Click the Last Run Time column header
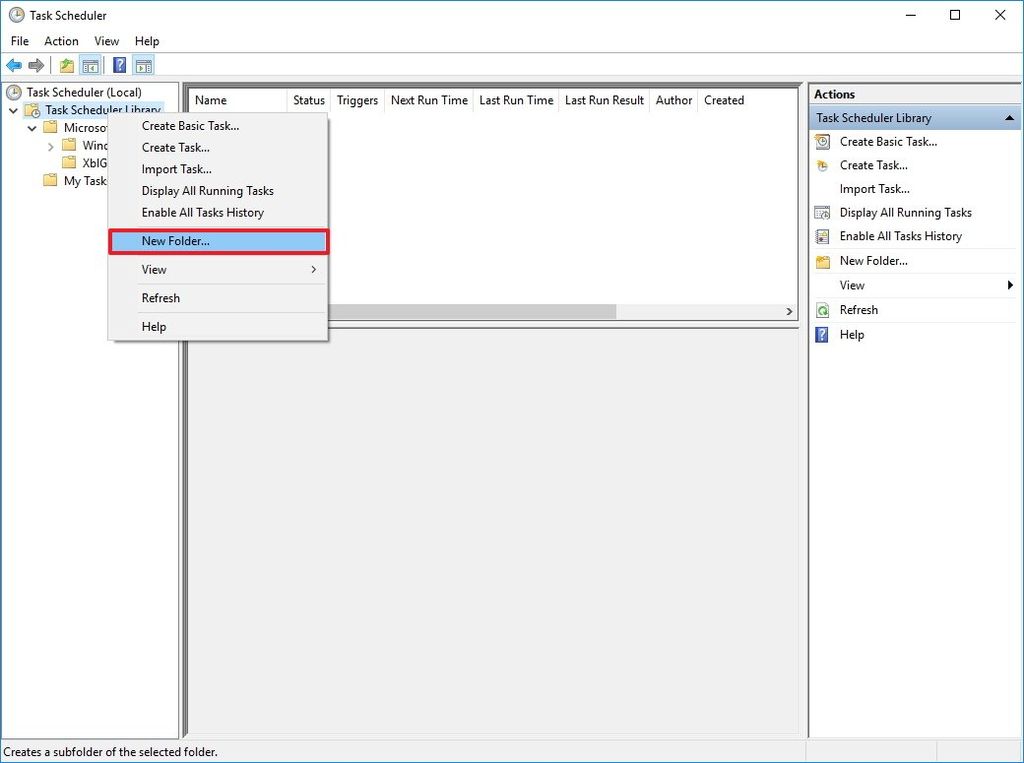This screenshot has height=763, width=1024. (516, 100)
